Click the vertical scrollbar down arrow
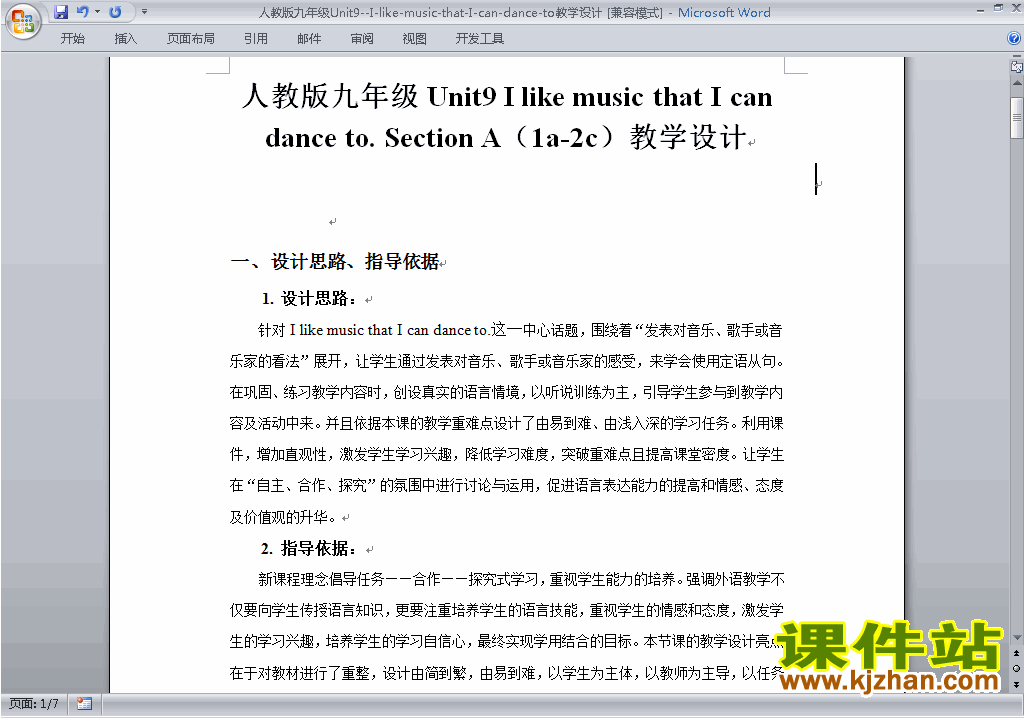The width and height of the screenshot is (1024, 718). tap(1017, 638)
